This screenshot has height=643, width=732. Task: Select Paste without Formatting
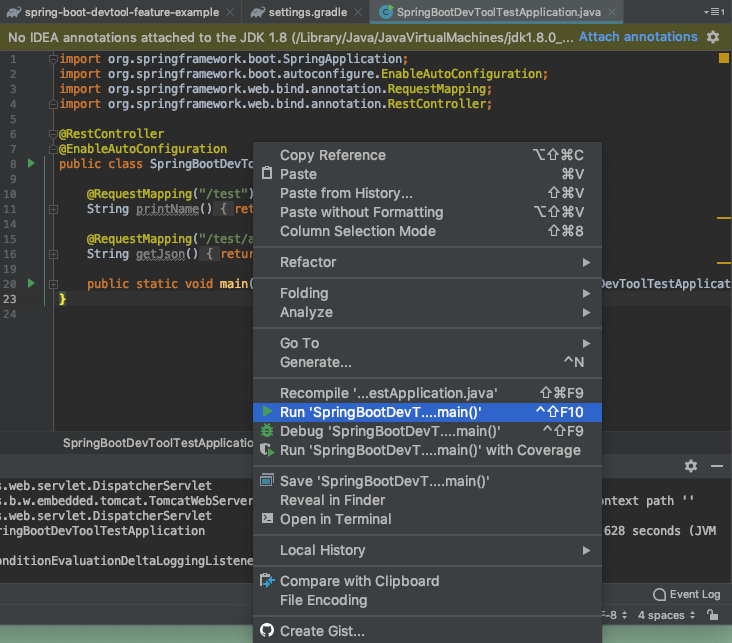tap(427, 212)
